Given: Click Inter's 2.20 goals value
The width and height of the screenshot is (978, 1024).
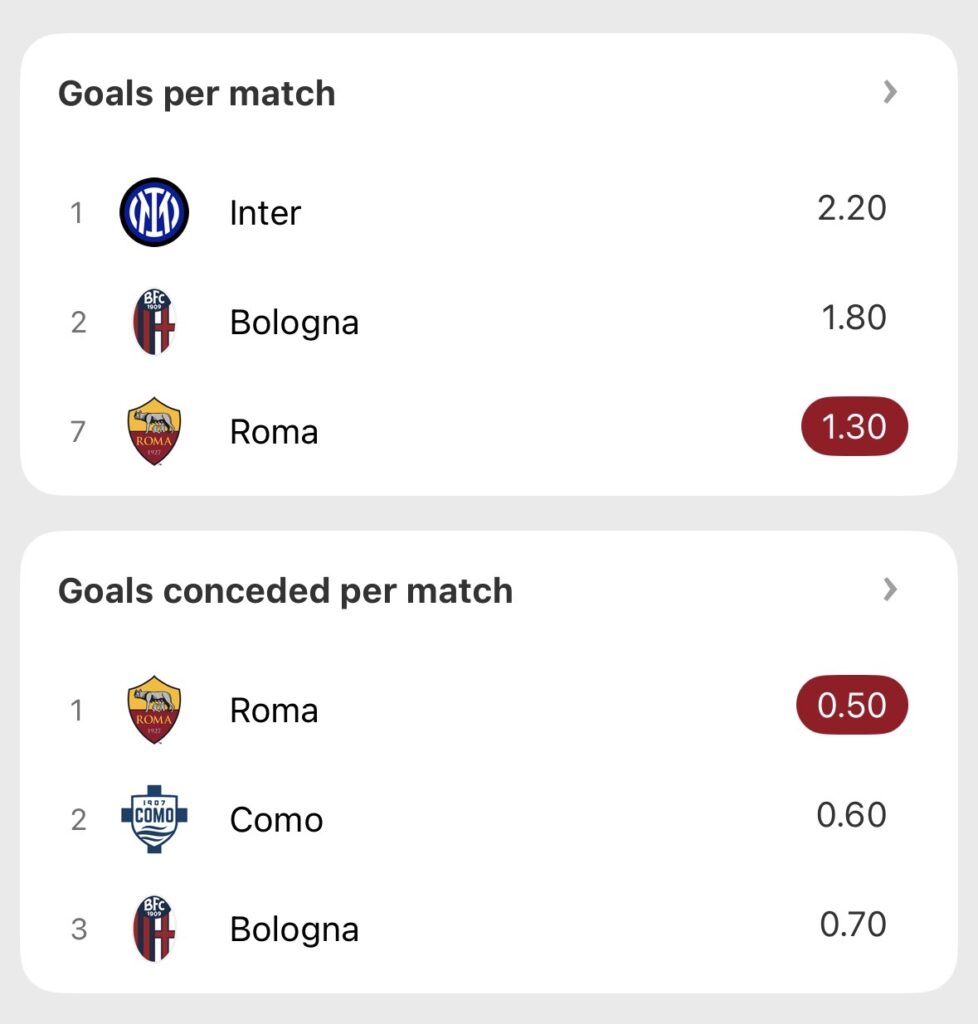Looking at the screenshot, I should [x=852, y=208].
